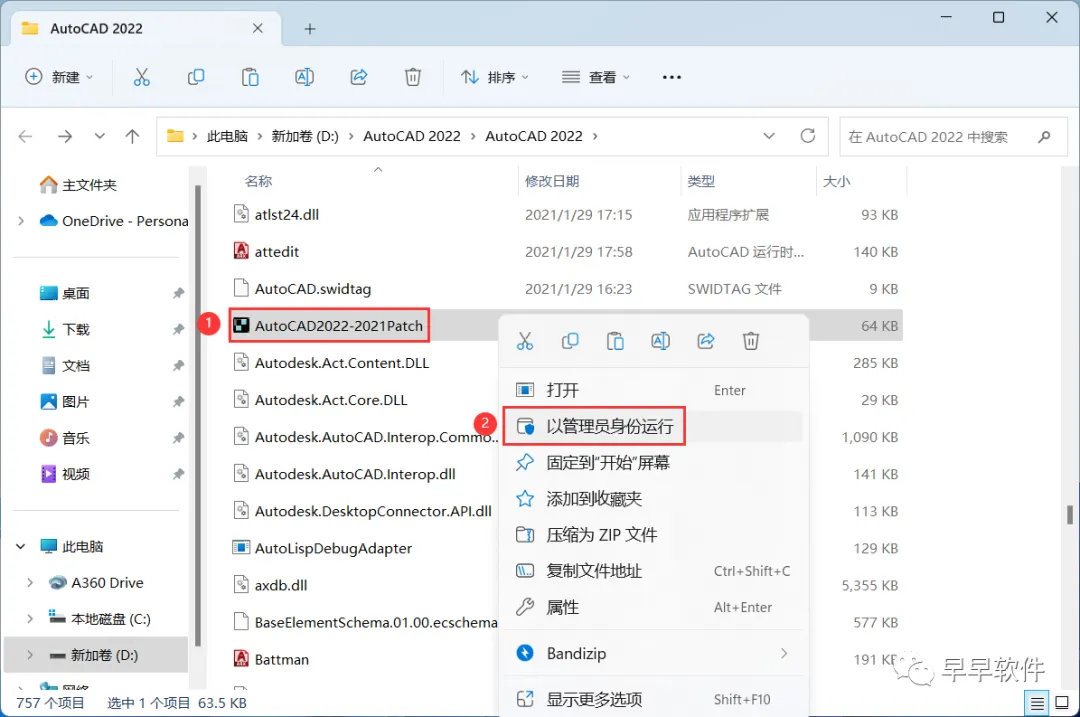This screenshot has width=1080, height=717.
Task: Select Compress to ZIP file (压缩为 ZIP 文件)
Action: (x=654, y=534)
